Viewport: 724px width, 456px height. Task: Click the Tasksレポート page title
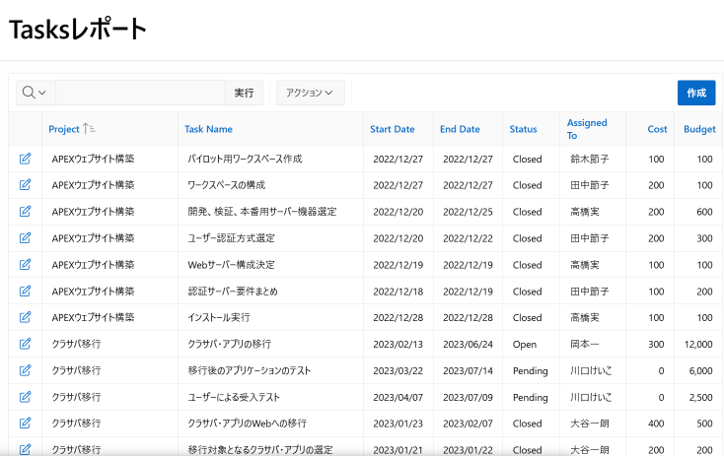coord(78,29)
